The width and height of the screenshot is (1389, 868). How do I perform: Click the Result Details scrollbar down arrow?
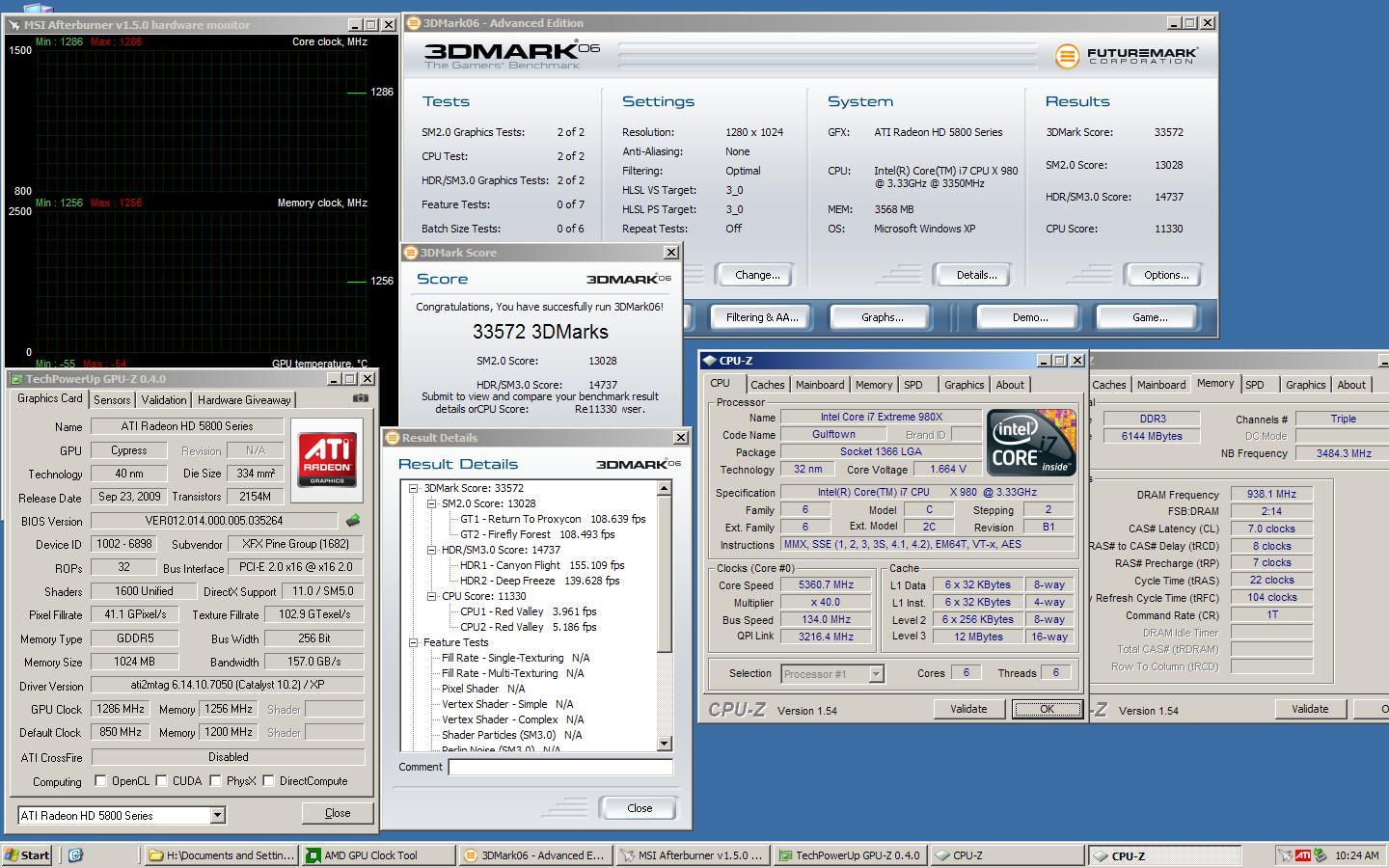(x=664, y=744)
